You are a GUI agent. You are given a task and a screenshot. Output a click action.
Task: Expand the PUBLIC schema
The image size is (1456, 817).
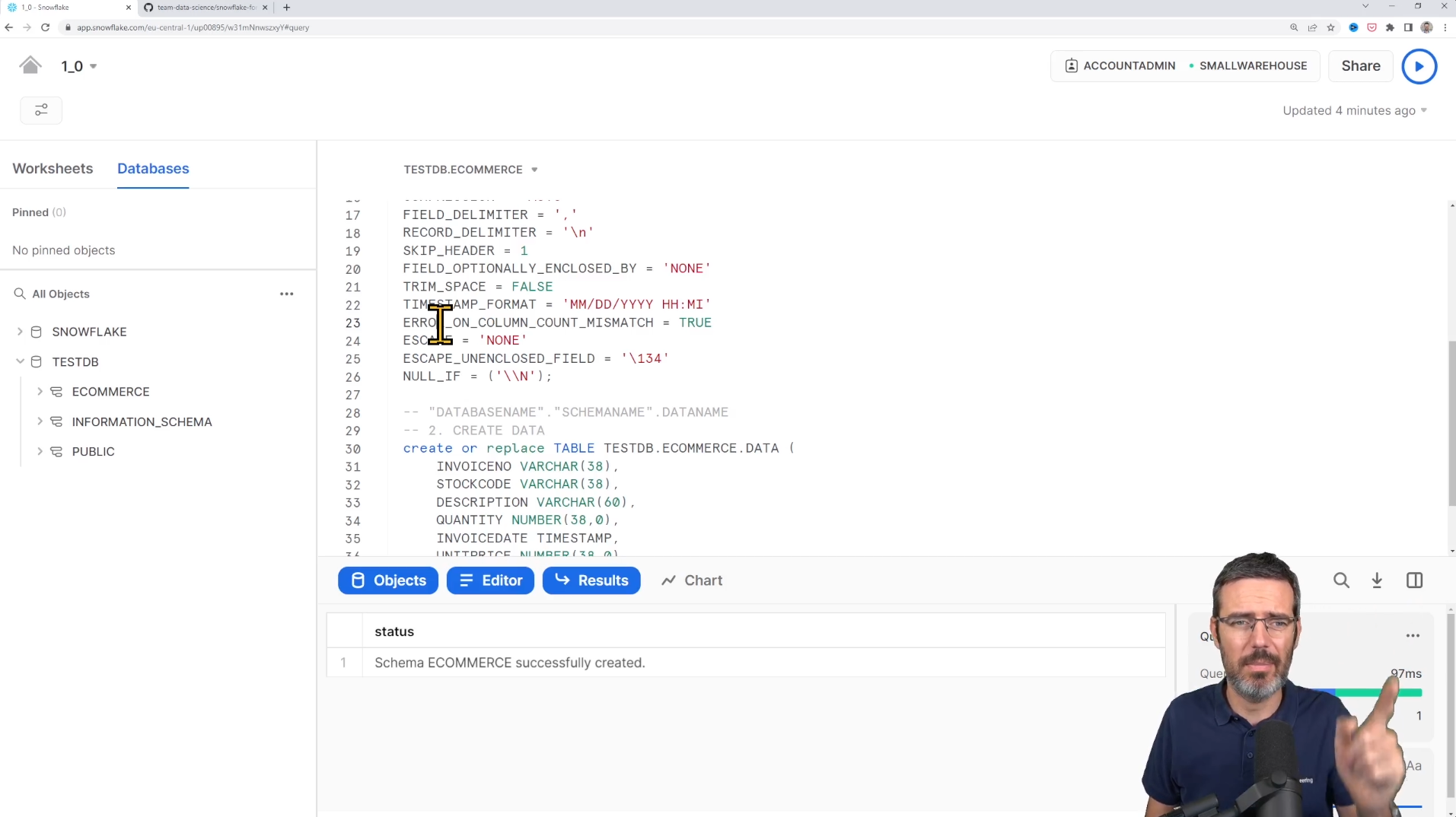point(40,451)
